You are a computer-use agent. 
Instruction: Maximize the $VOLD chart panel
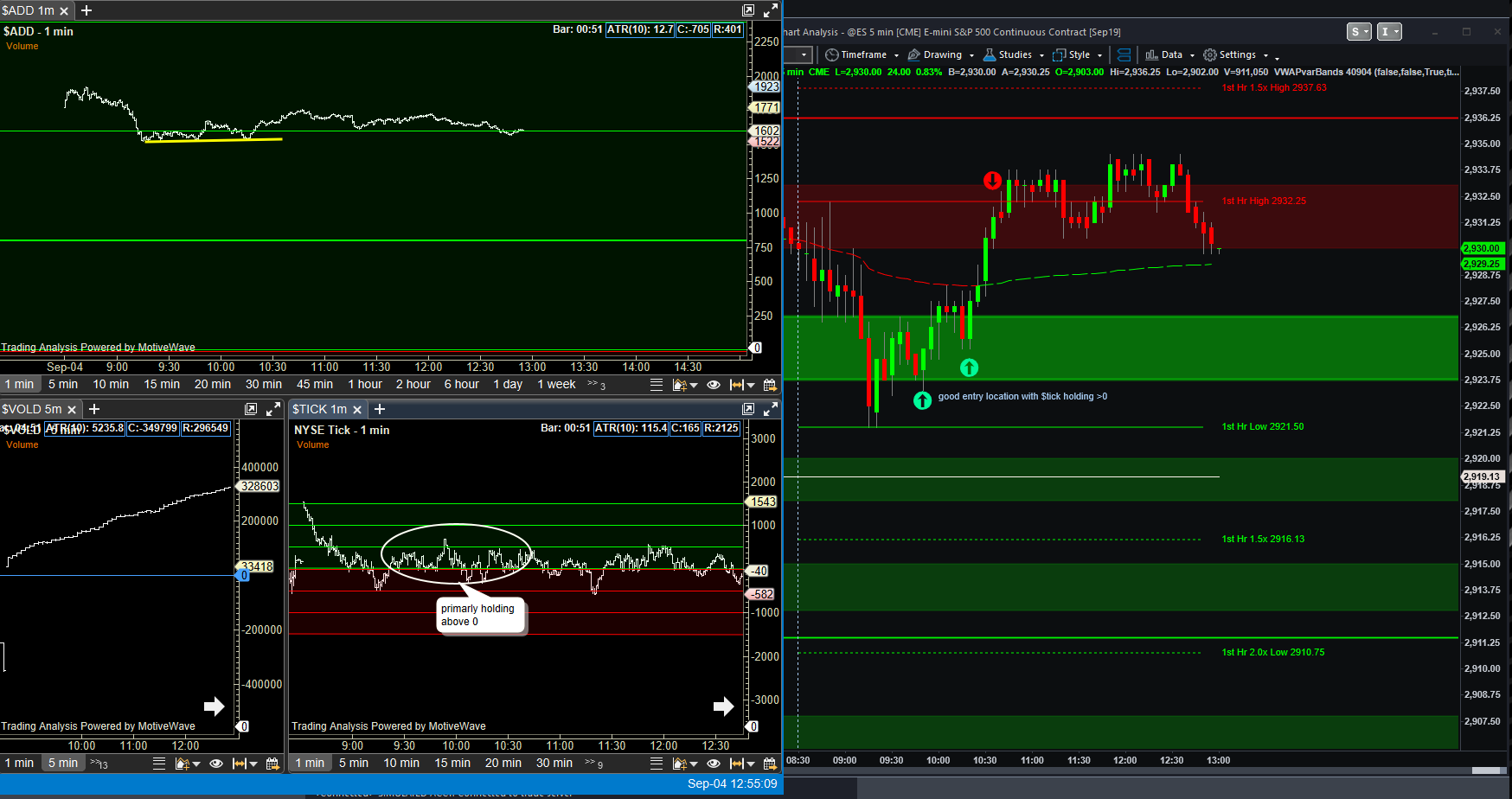click(x=272, y=409)
